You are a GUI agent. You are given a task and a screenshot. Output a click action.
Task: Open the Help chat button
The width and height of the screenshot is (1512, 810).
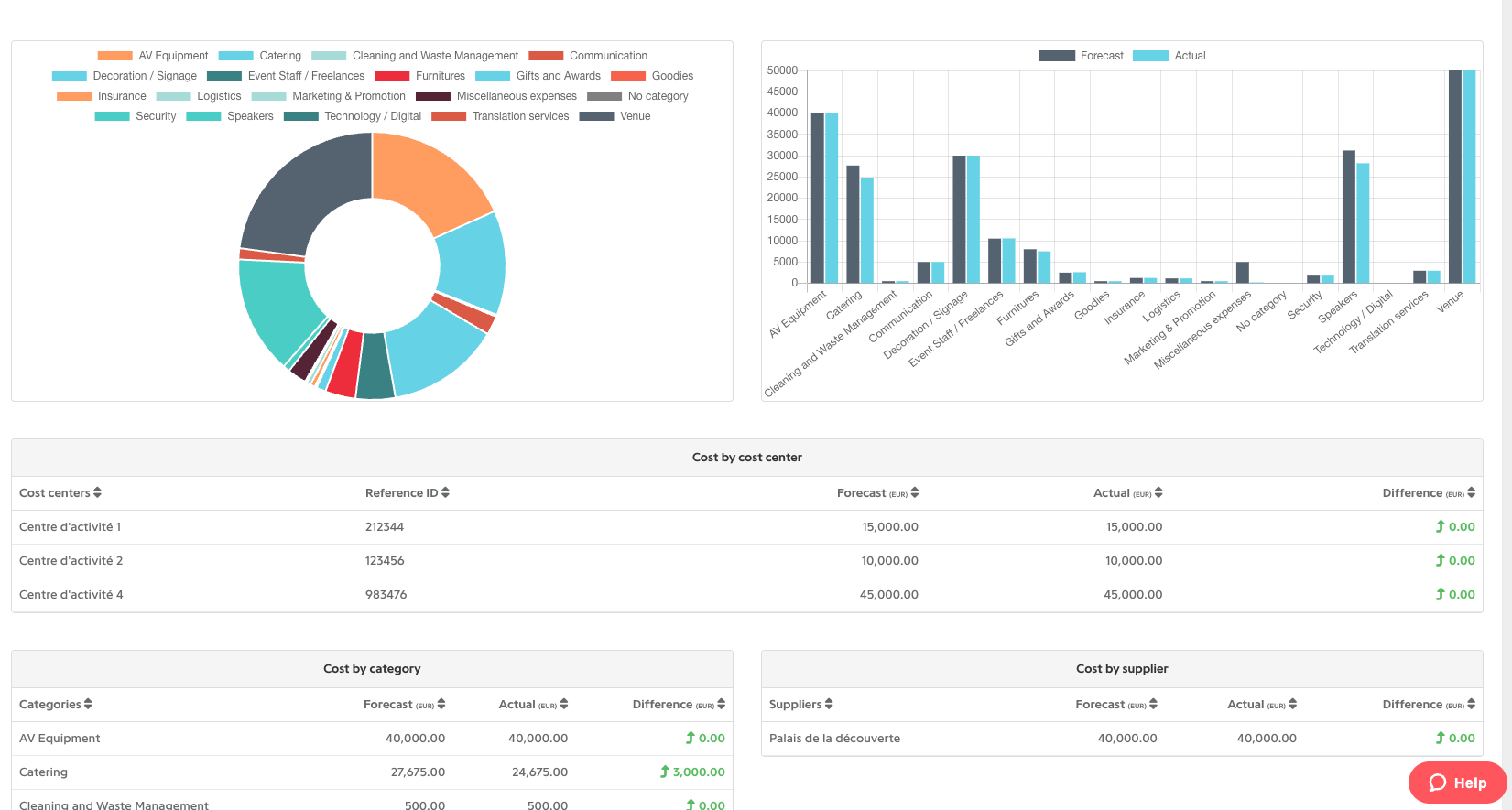click(x=1457, y=783)
